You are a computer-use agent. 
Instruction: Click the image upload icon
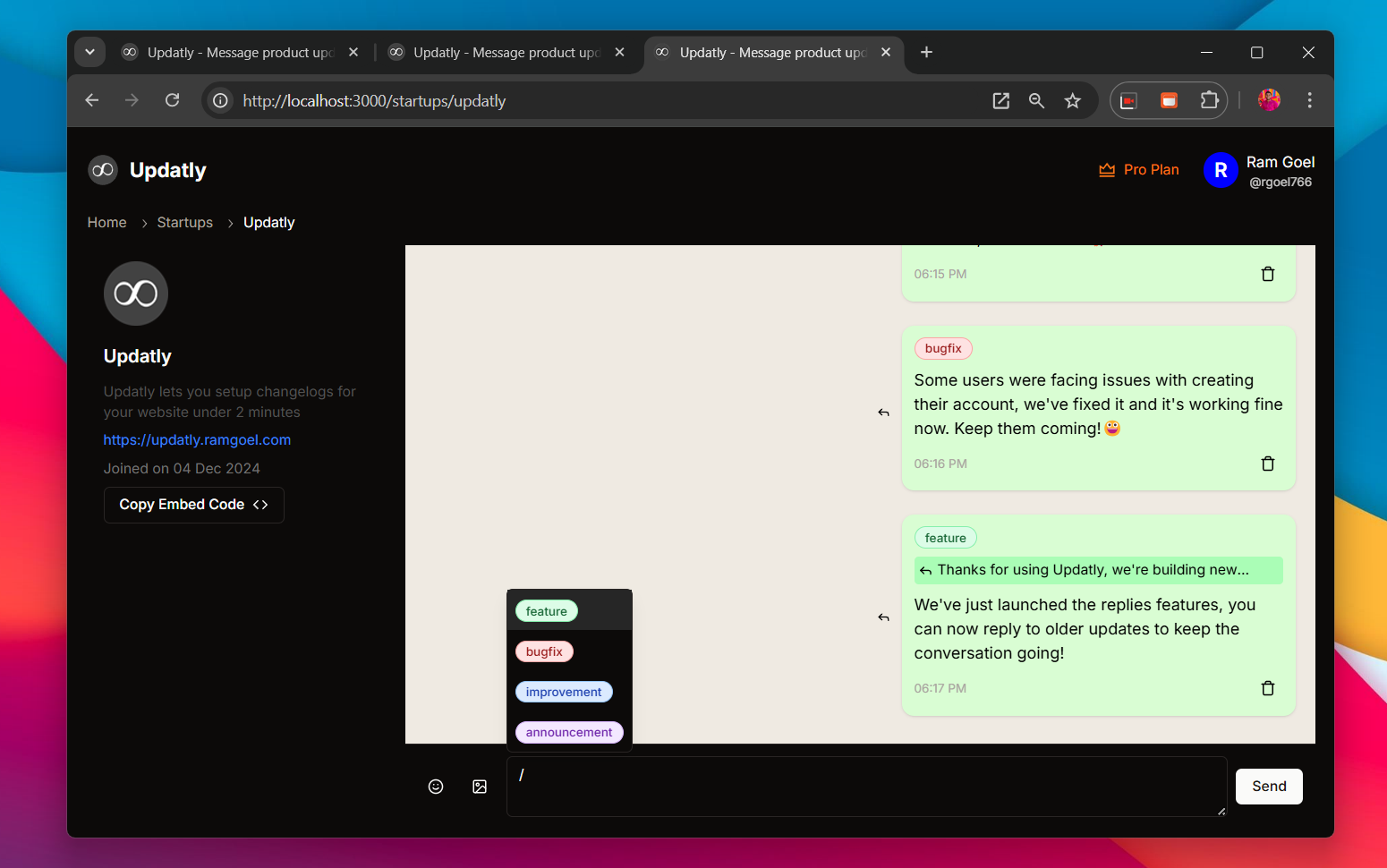pyautogui.click(x=480, y=787)
